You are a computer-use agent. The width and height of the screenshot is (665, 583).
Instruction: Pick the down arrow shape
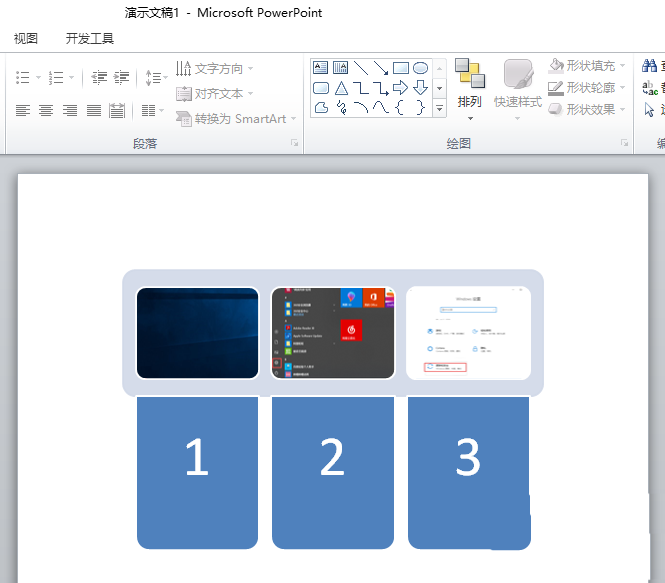tap(420, 88)
